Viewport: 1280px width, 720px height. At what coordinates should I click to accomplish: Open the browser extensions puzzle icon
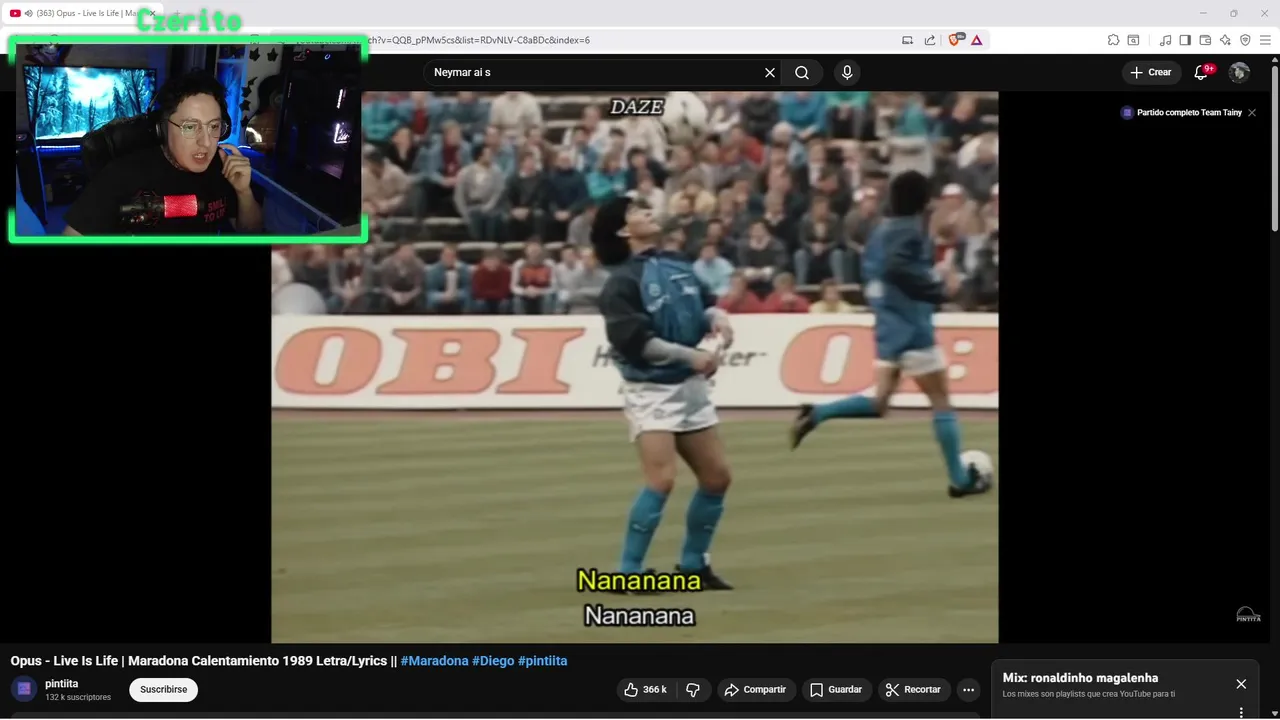(x=1113, y=40)
